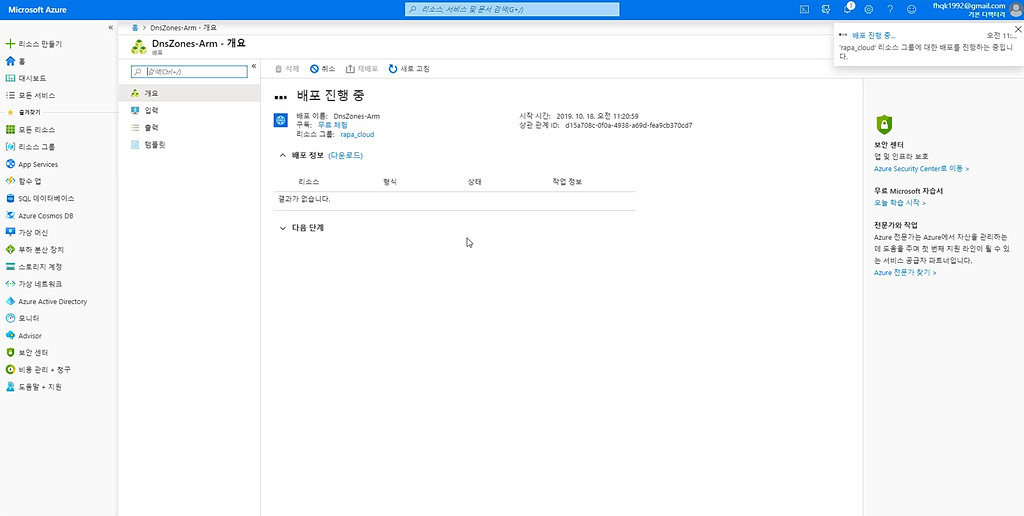This screenshot has width=1024, height=516.
Task: Open feedback smiley icon
Action: [x=912, y=9]
